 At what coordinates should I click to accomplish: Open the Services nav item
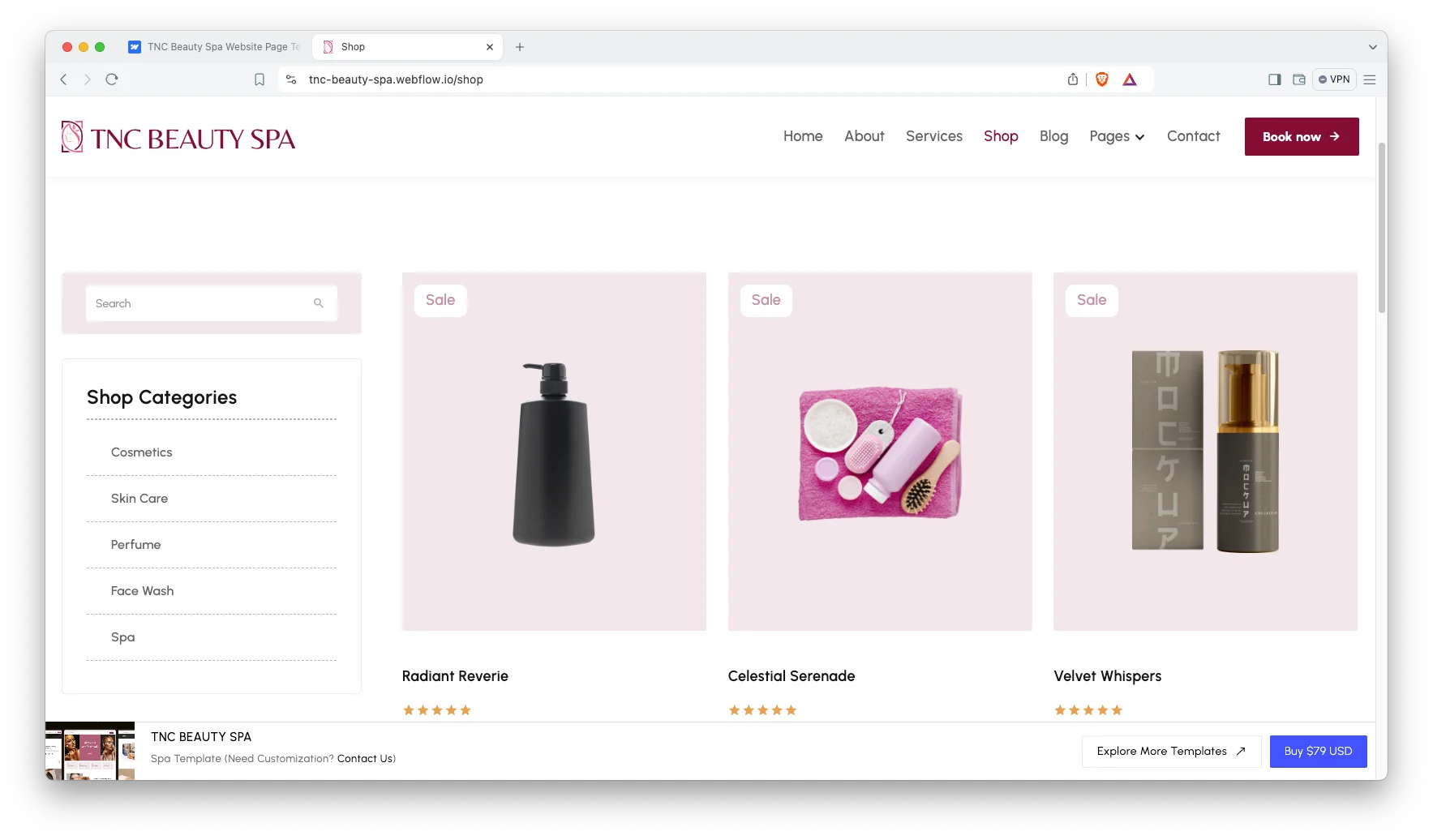pyautogui.click(x=933, y=137)
